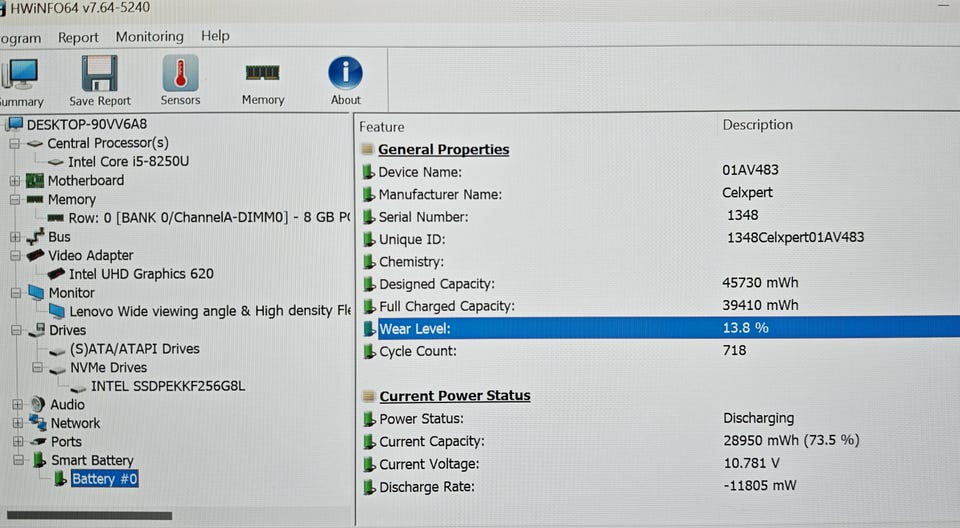960x528 pixels.
Task: Collapse the Central Processor(s) node
Action: tap(14, 144)
